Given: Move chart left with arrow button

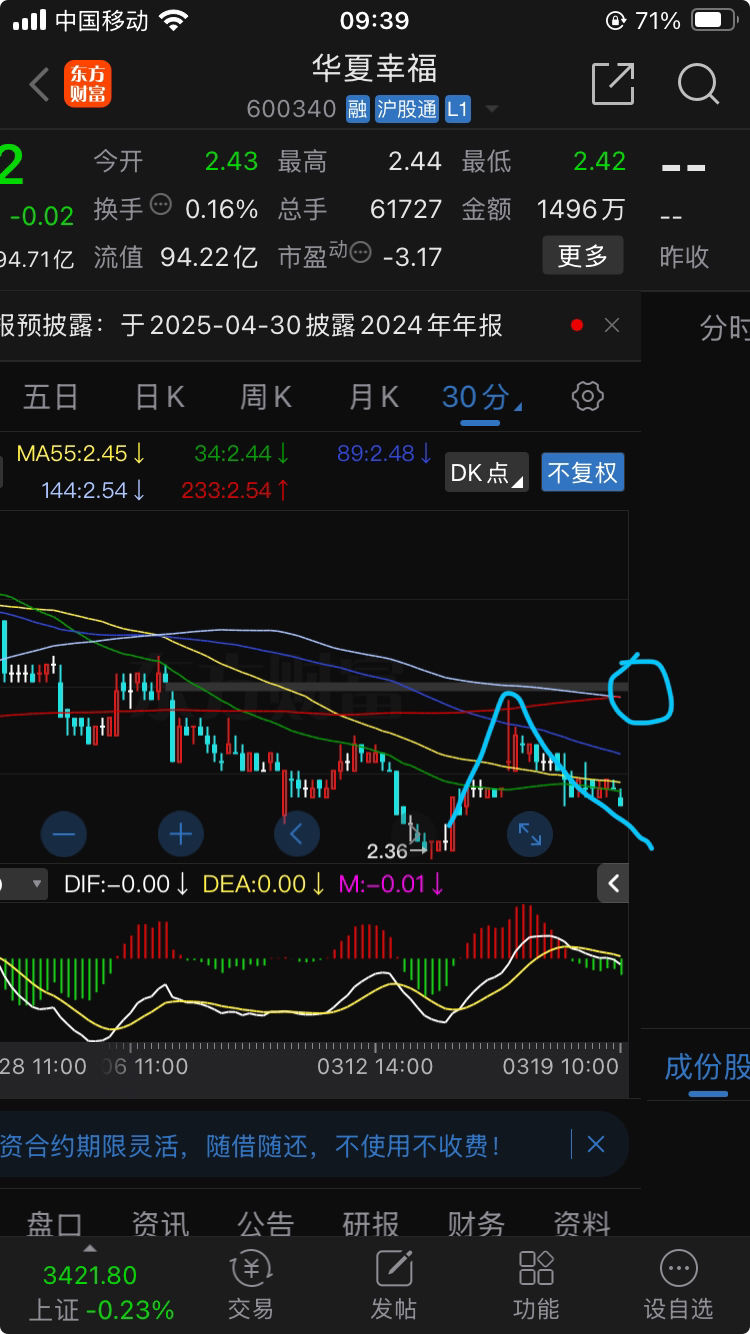Looking at the screenshot, I should pos(297,834).
